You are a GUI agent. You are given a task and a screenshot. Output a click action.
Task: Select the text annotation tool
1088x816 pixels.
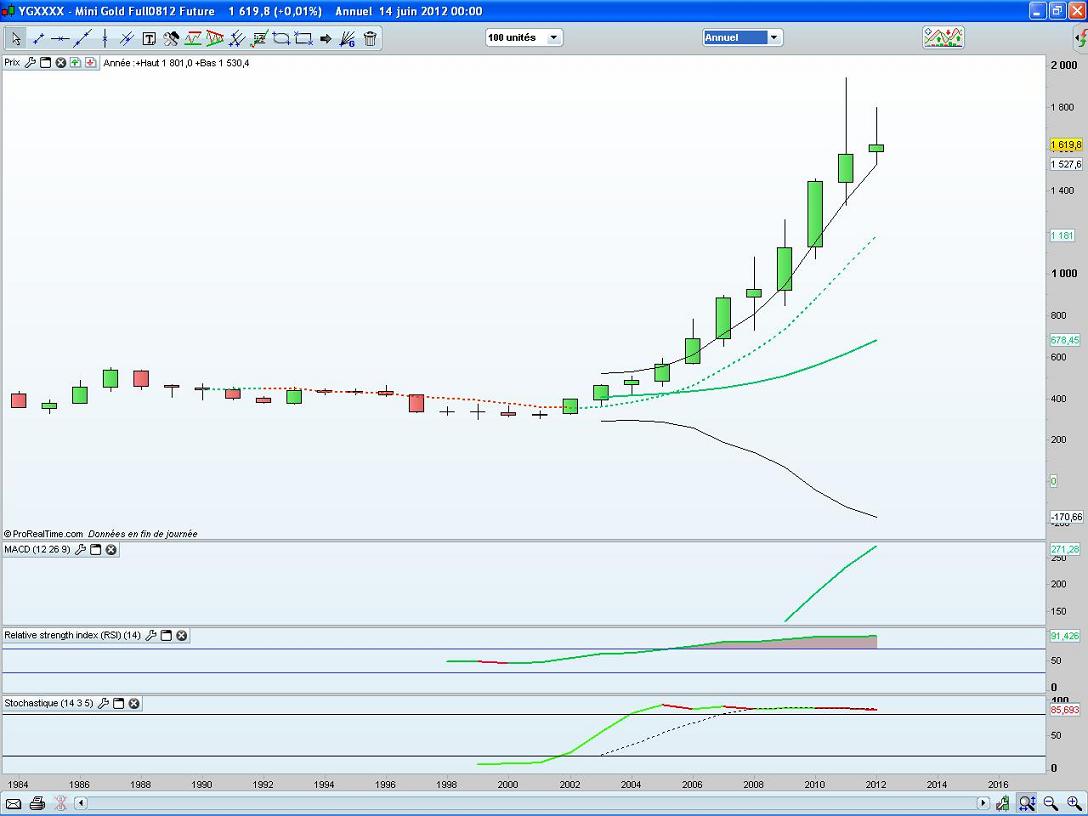(149, 39)
